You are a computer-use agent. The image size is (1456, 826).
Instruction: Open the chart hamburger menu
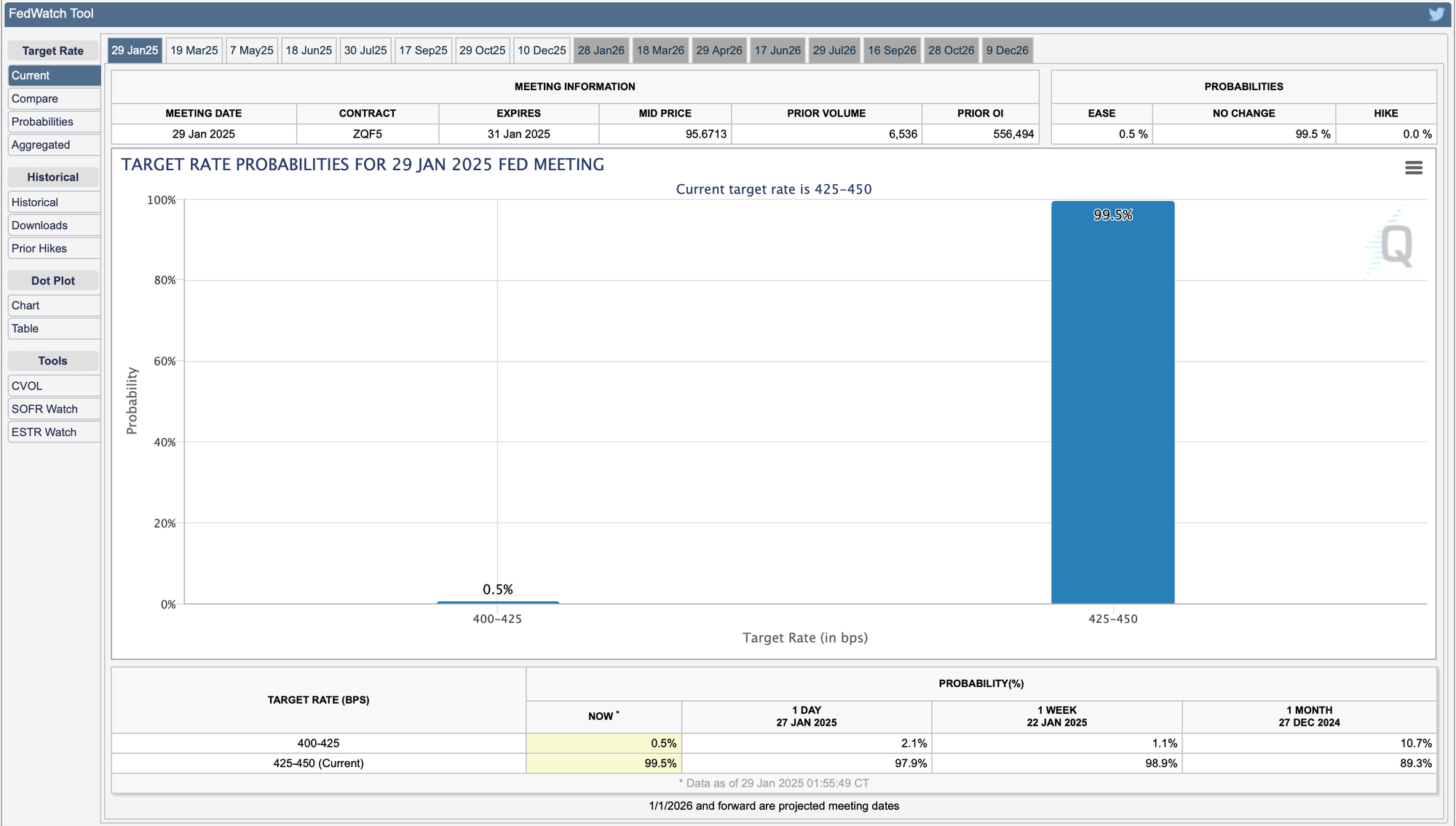pyautogui.click(x=1413, y=168)
